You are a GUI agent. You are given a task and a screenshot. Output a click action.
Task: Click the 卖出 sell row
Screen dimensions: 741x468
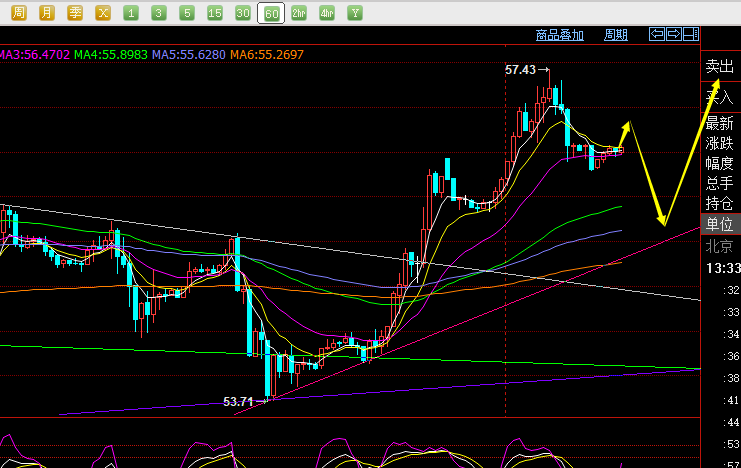[720, 67]
